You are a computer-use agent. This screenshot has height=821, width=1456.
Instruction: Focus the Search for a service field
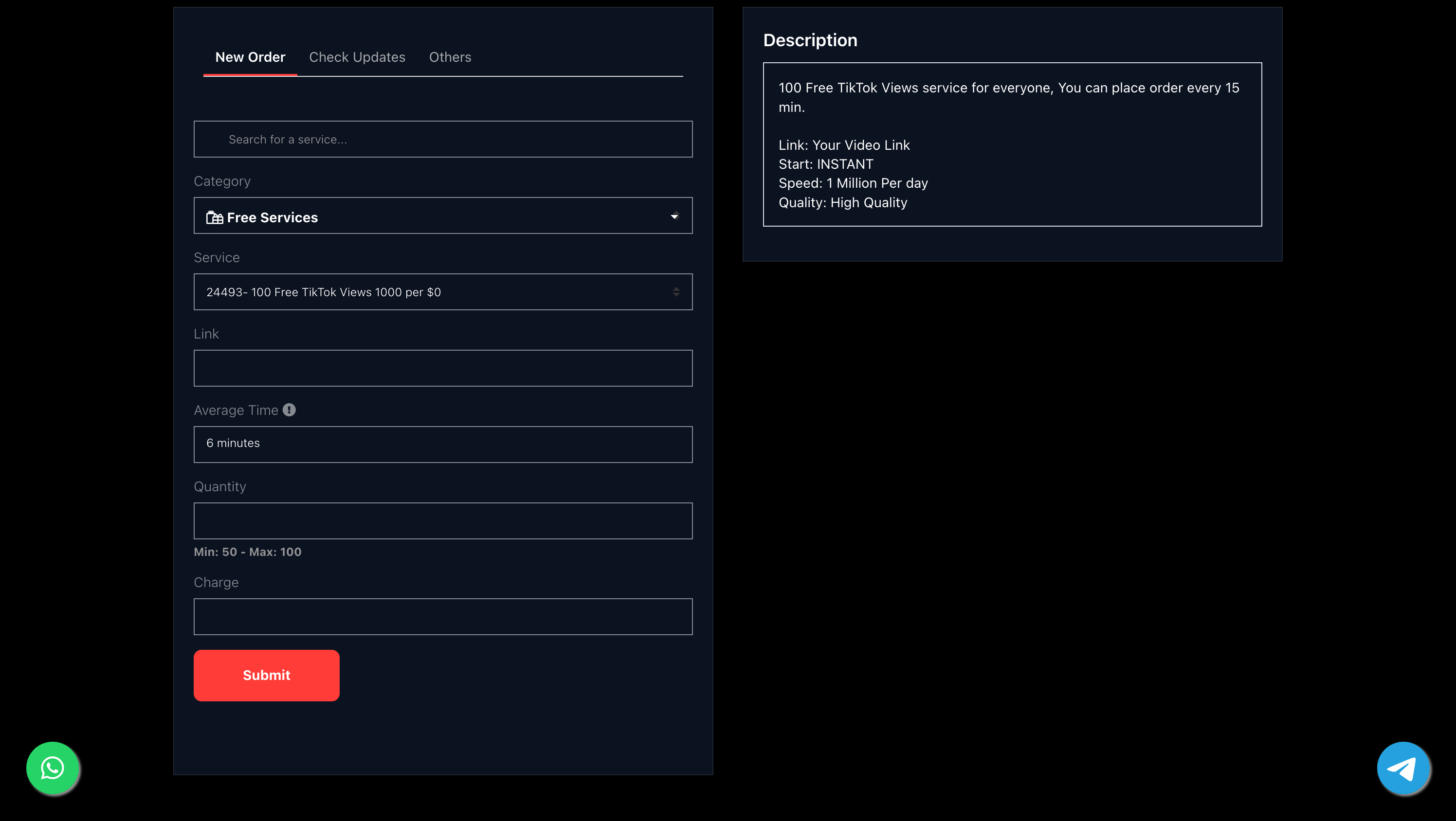coord(442,140)
